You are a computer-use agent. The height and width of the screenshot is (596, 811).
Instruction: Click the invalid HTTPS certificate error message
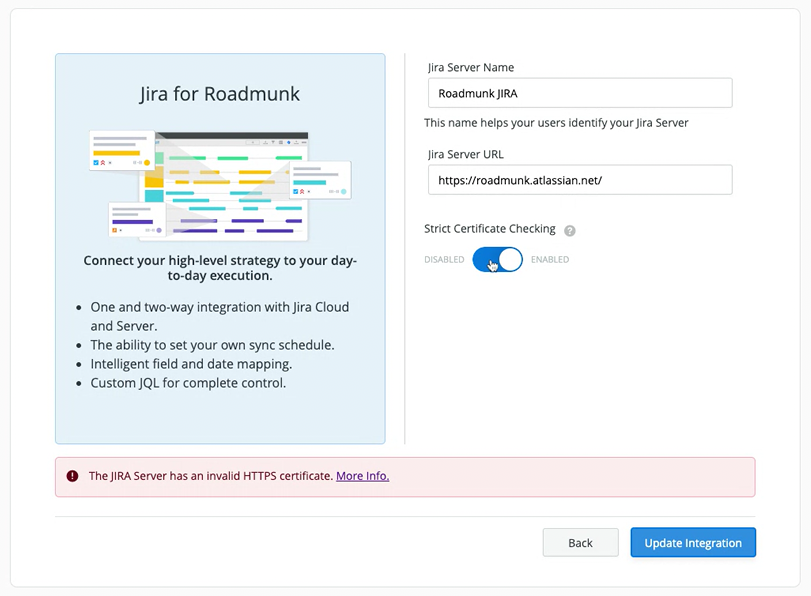[210, 476]
